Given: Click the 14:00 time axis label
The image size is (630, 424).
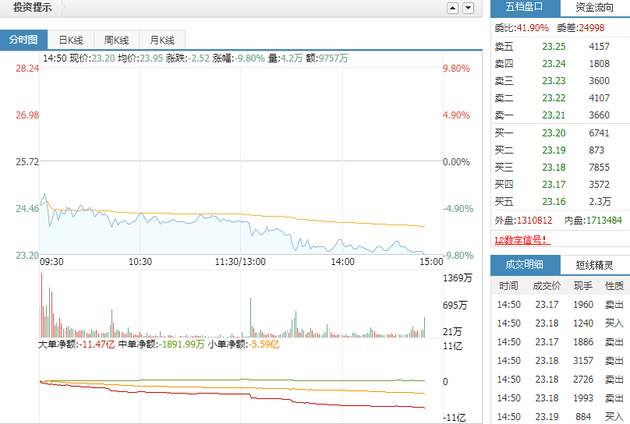Looking at the screenshot, I should [343, 262].
